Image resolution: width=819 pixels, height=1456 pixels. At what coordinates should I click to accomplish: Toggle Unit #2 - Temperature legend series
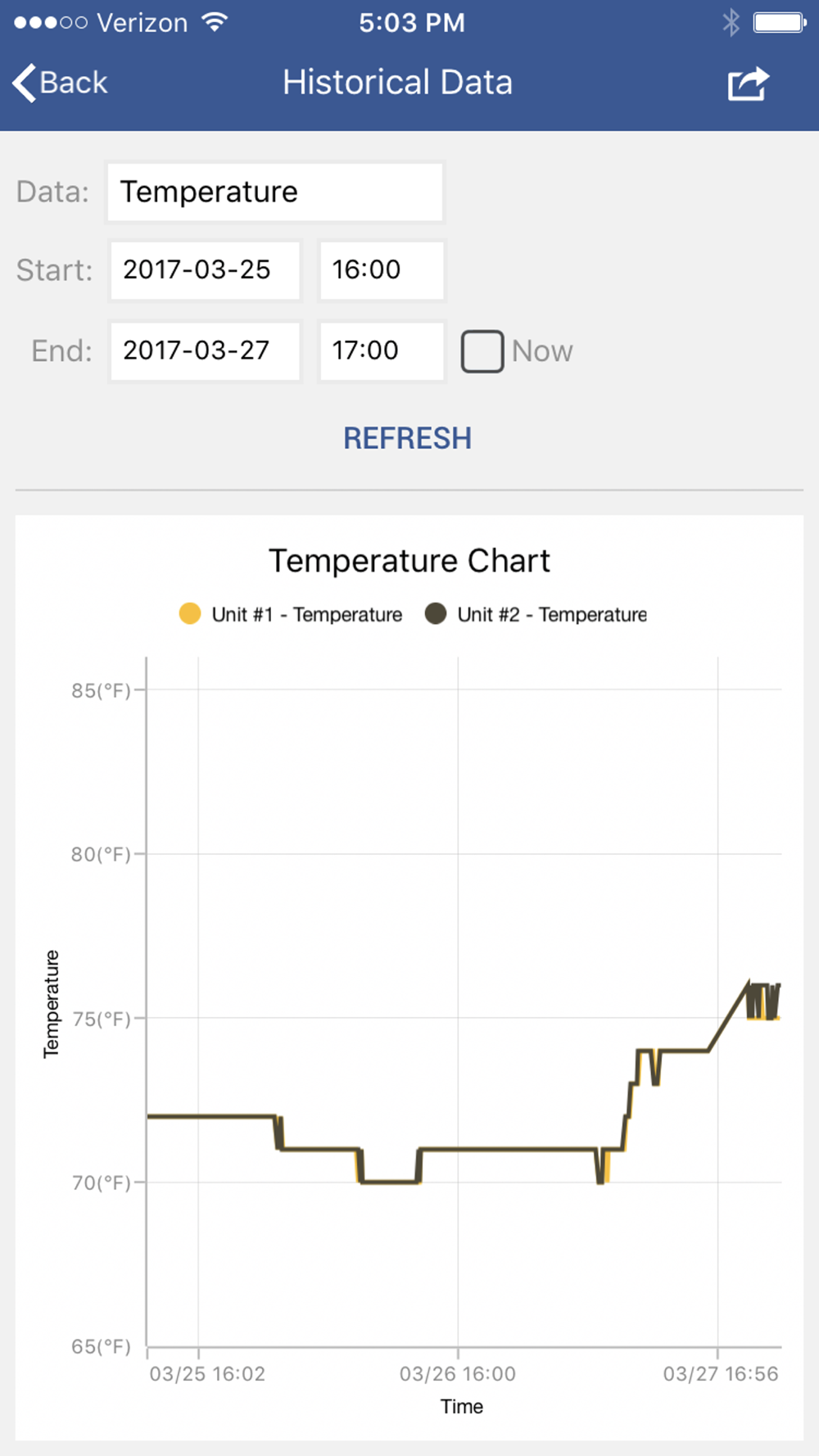tap(536, 614)
